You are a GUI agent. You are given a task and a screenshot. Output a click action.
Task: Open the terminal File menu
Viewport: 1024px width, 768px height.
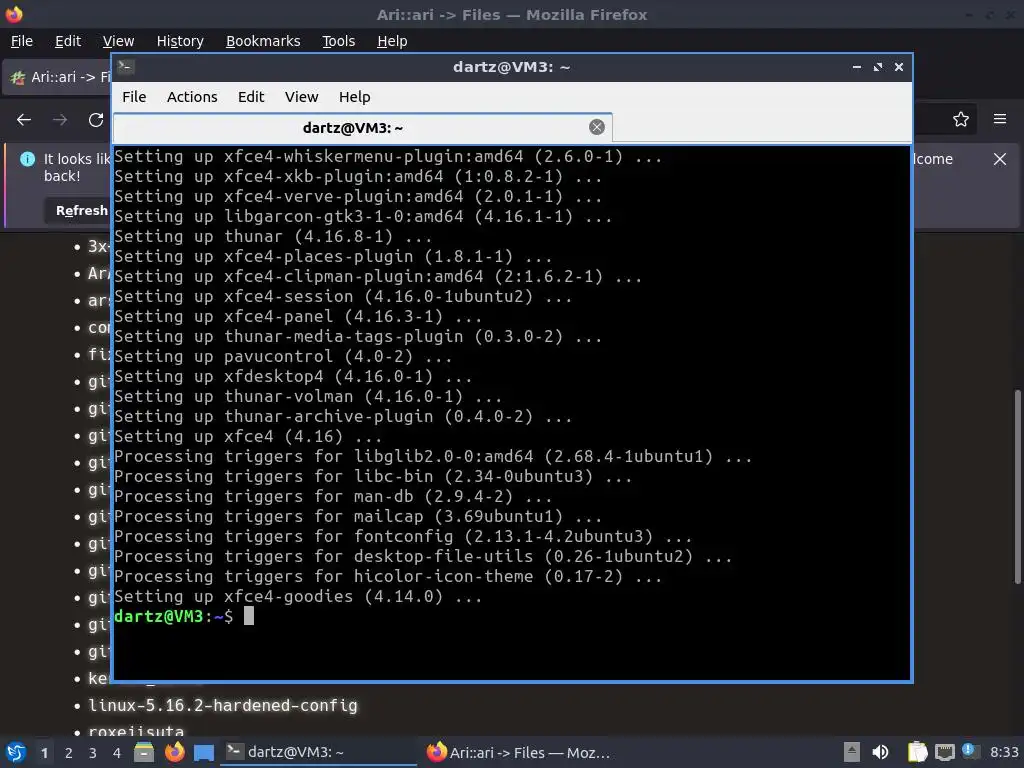click(134, 97)
